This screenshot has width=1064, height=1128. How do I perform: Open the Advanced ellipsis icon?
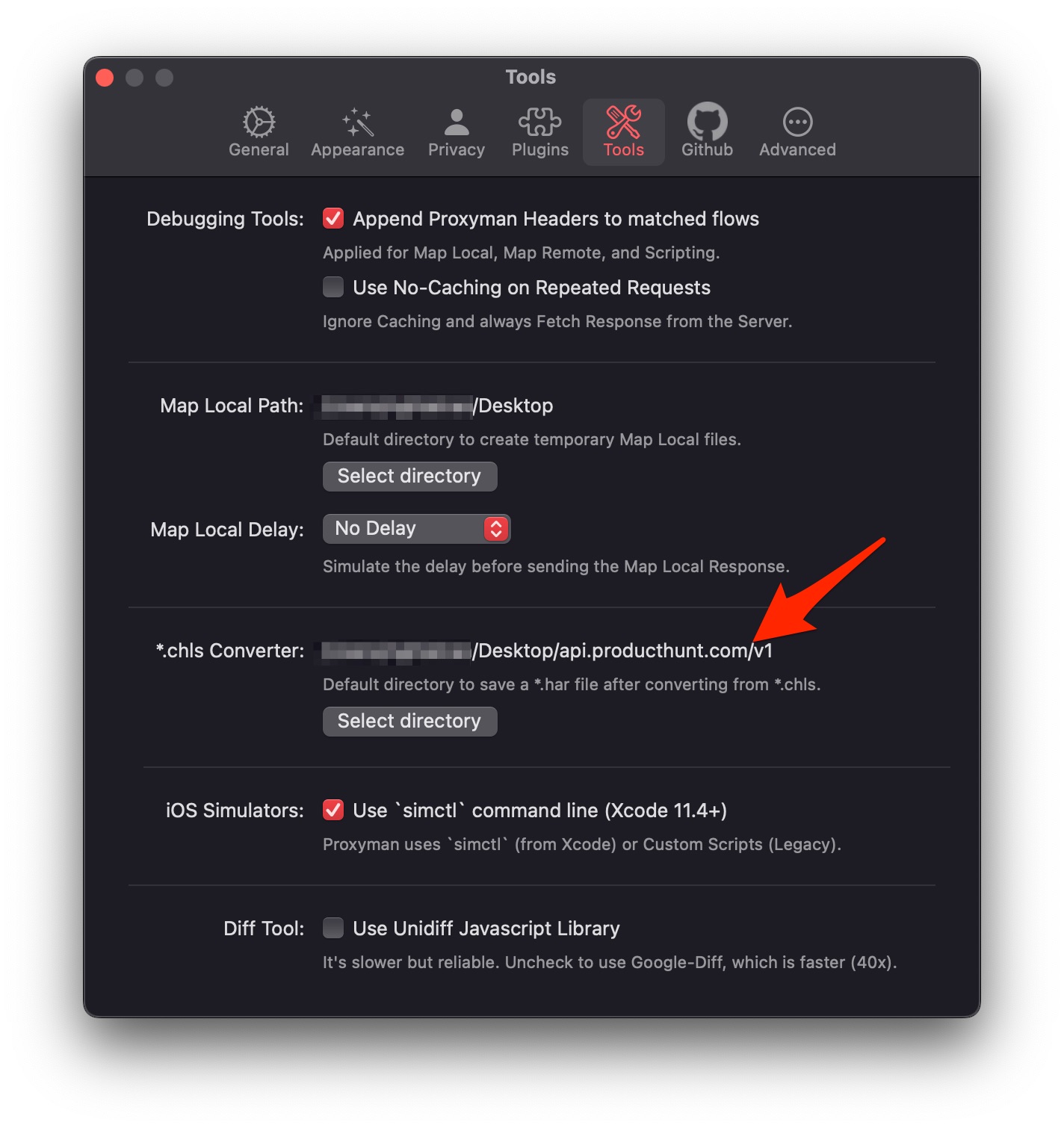coord(797,122)
